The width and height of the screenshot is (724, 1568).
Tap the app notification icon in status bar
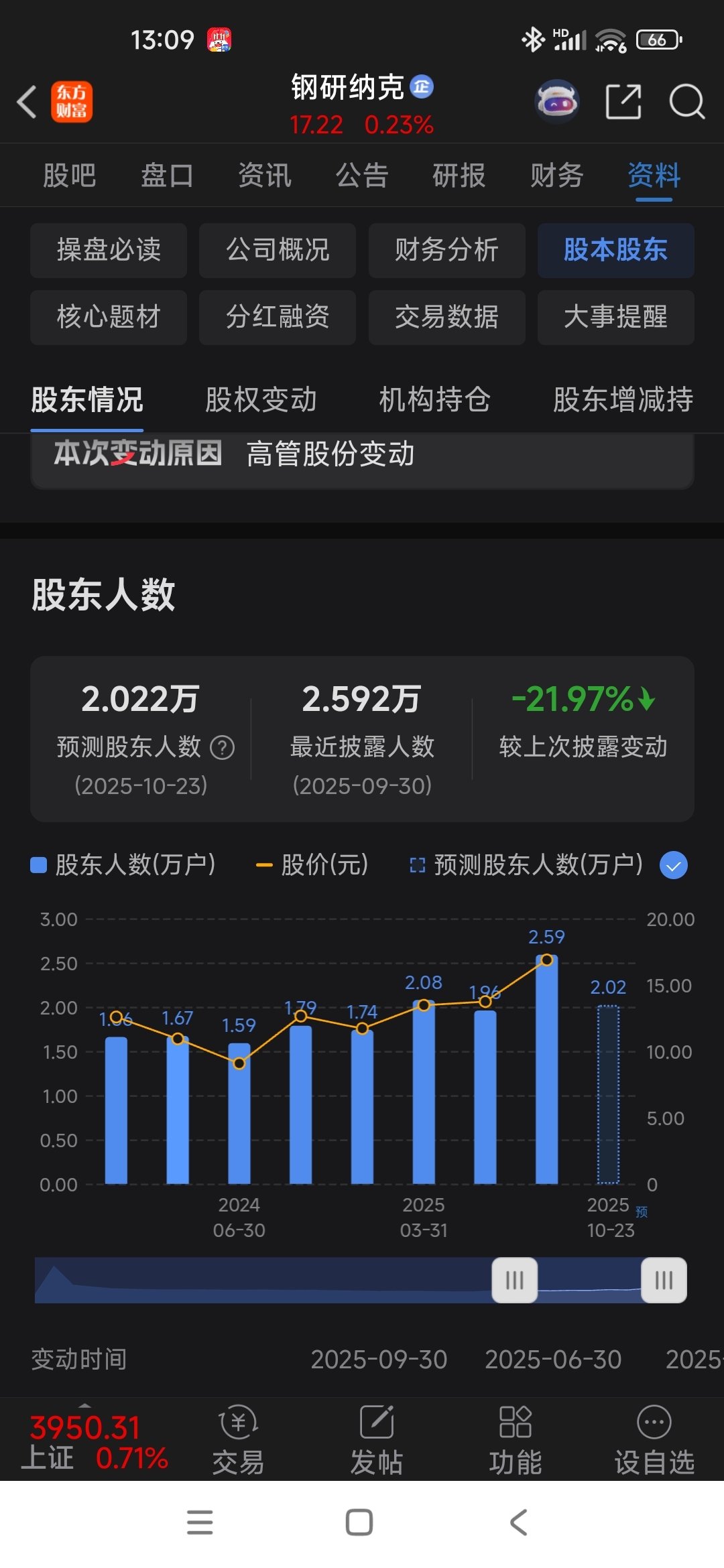coord(219,40)
